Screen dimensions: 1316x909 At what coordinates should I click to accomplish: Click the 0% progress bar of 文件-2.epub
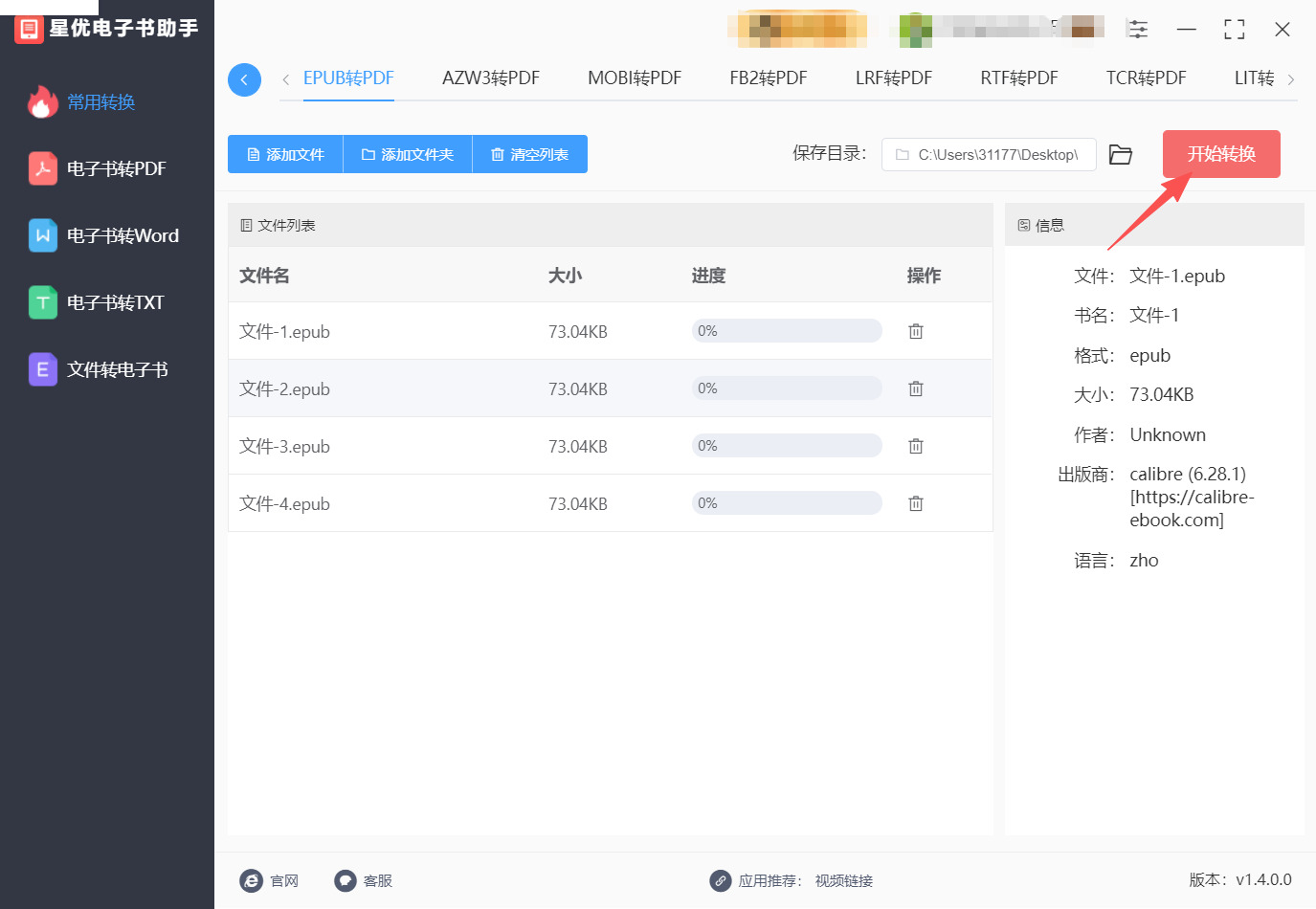787,388
